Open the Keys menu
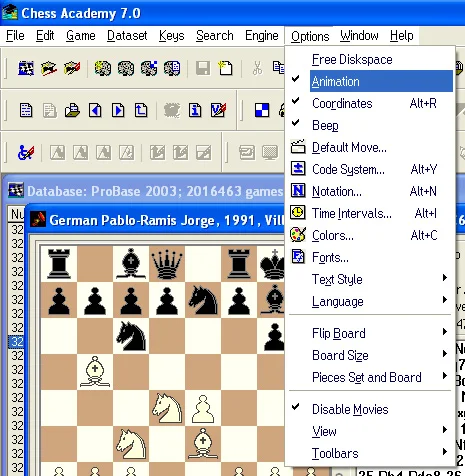This screenshot has width=465, height=476. 172,35
